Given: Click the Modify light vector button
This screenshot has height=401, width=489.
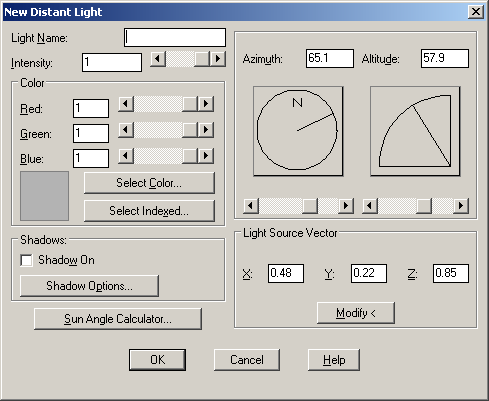Looking at the screenshot, I should pyautogui.click(x=356, y=313).
